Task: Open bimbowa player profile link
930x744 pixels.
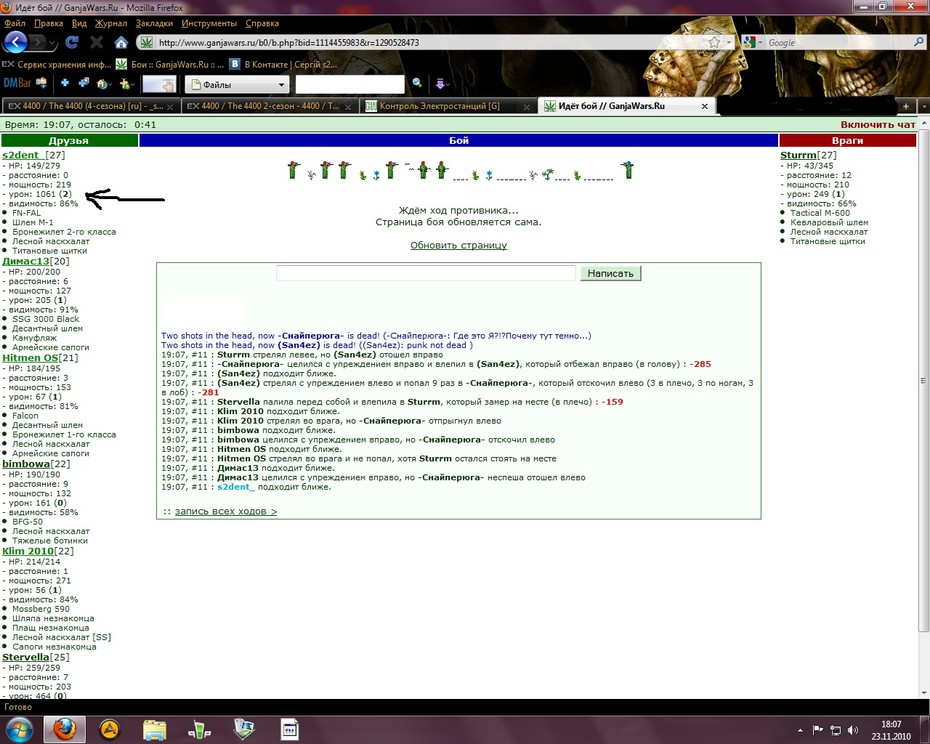Action: click(26, 464)
